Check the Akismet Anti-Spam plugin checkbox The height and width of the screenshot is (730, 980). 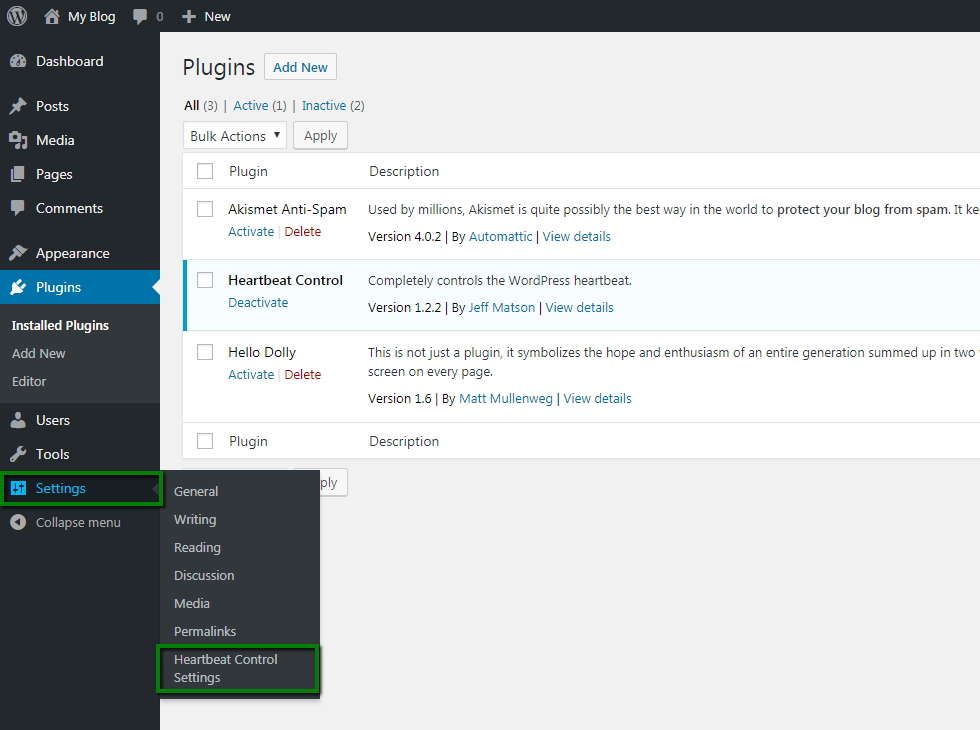(x=205, y=209)
